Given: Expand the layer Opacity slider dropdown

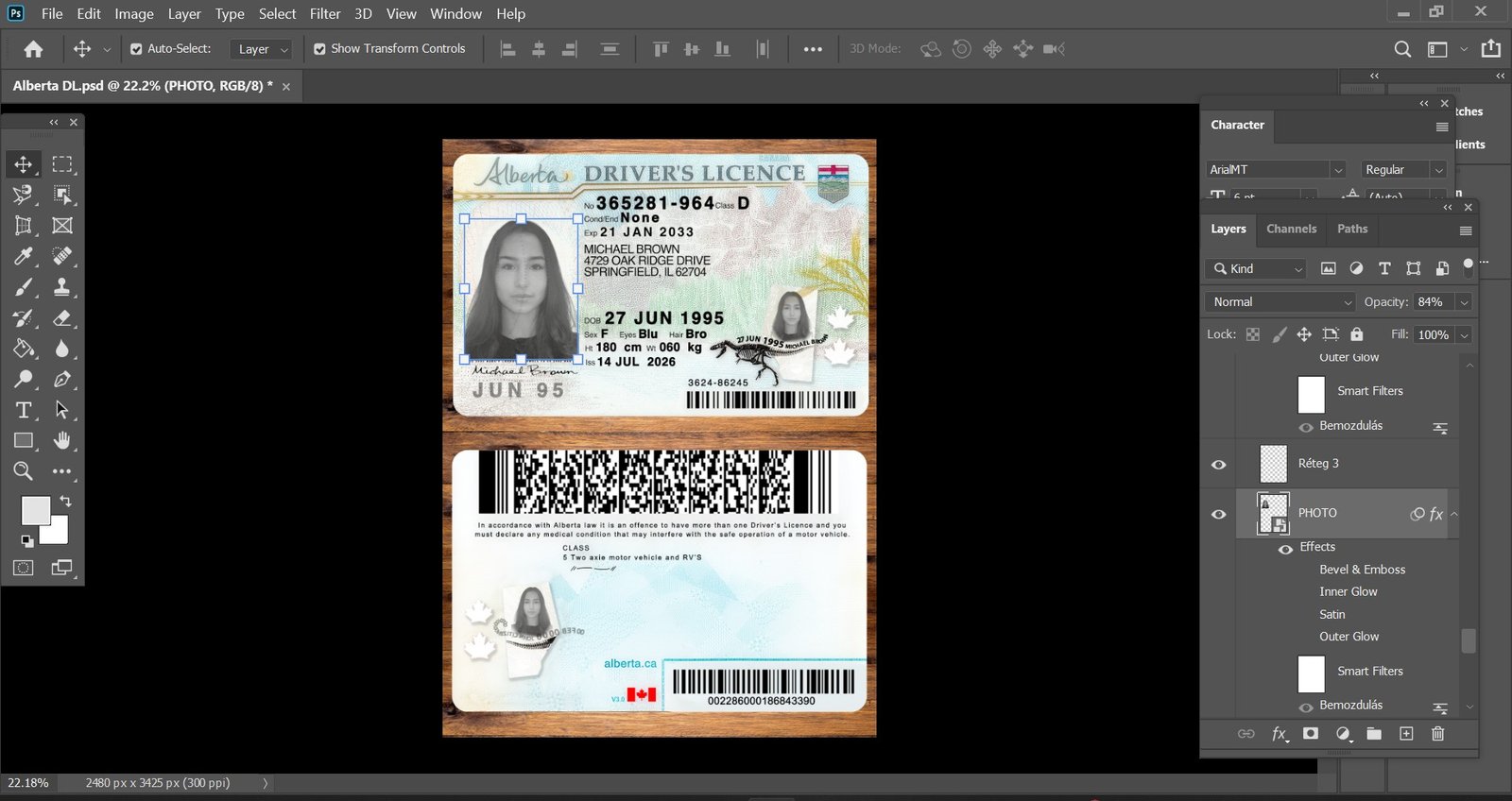Looking at the screenshot, I should [1464, 302].
